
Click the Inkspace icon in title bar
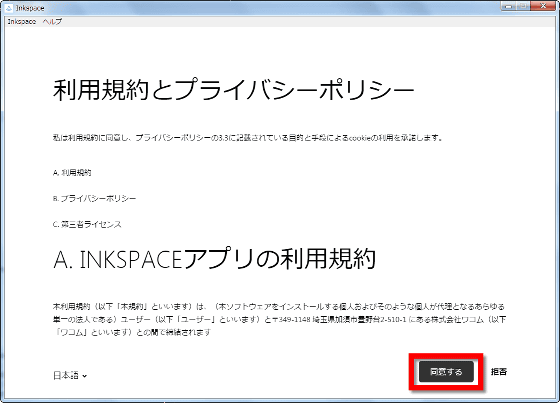pos(9,8)
